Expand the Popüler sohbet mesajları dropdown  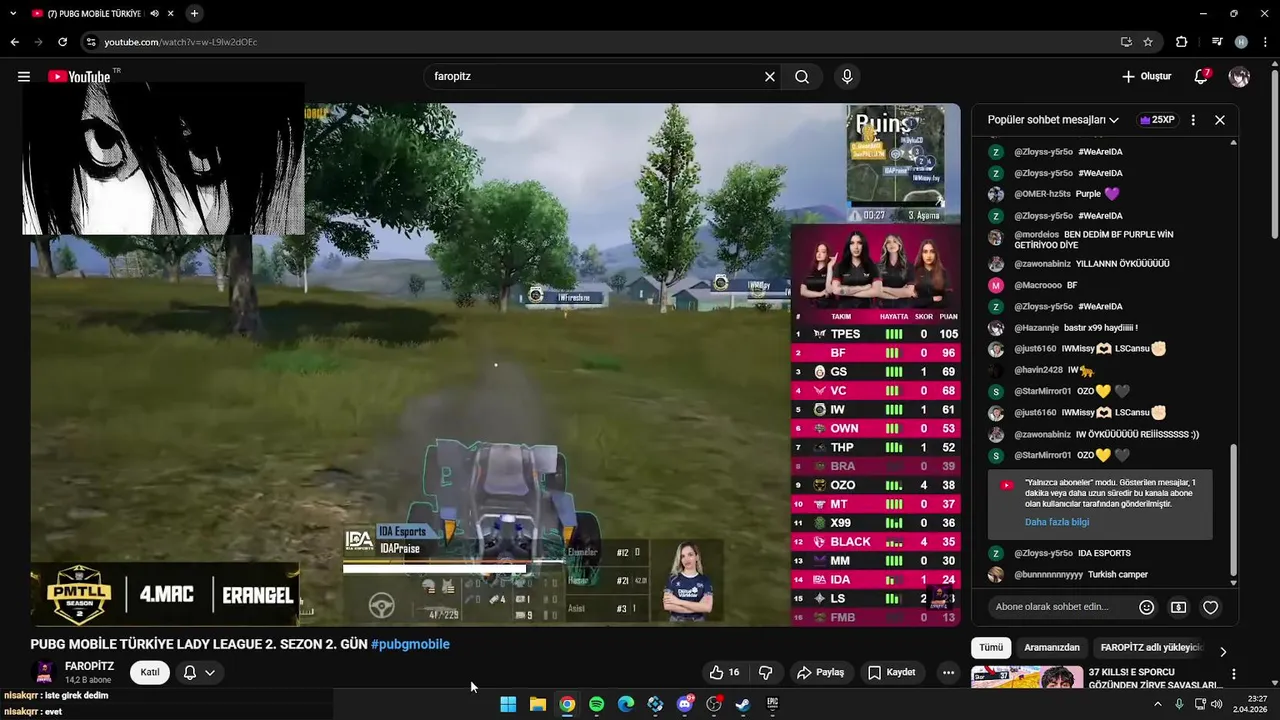pos(1053,120)
